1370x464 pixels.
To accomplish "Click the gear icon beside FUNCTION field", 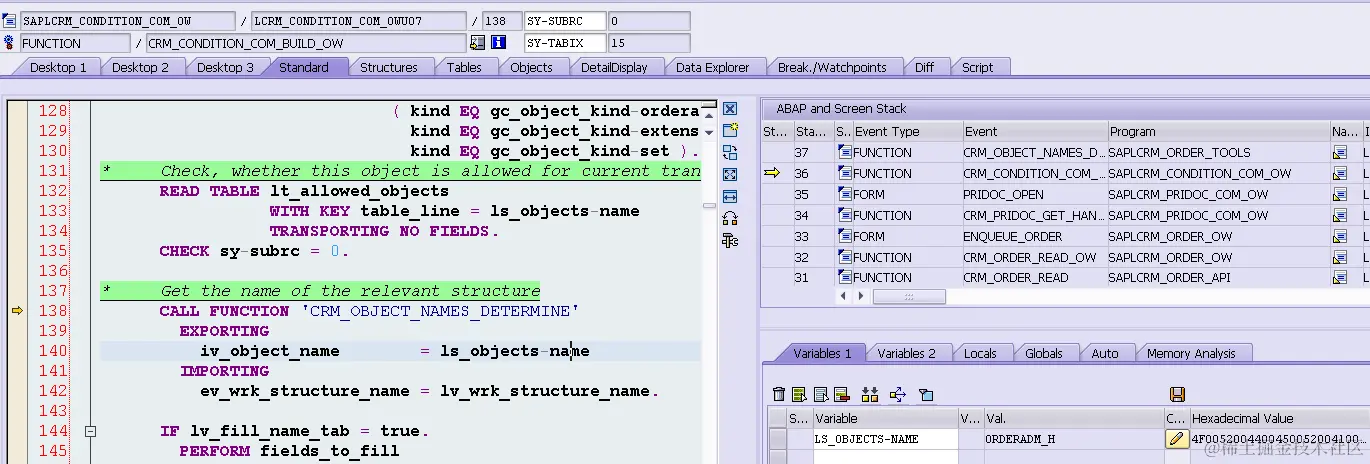I will coord(10,43).
